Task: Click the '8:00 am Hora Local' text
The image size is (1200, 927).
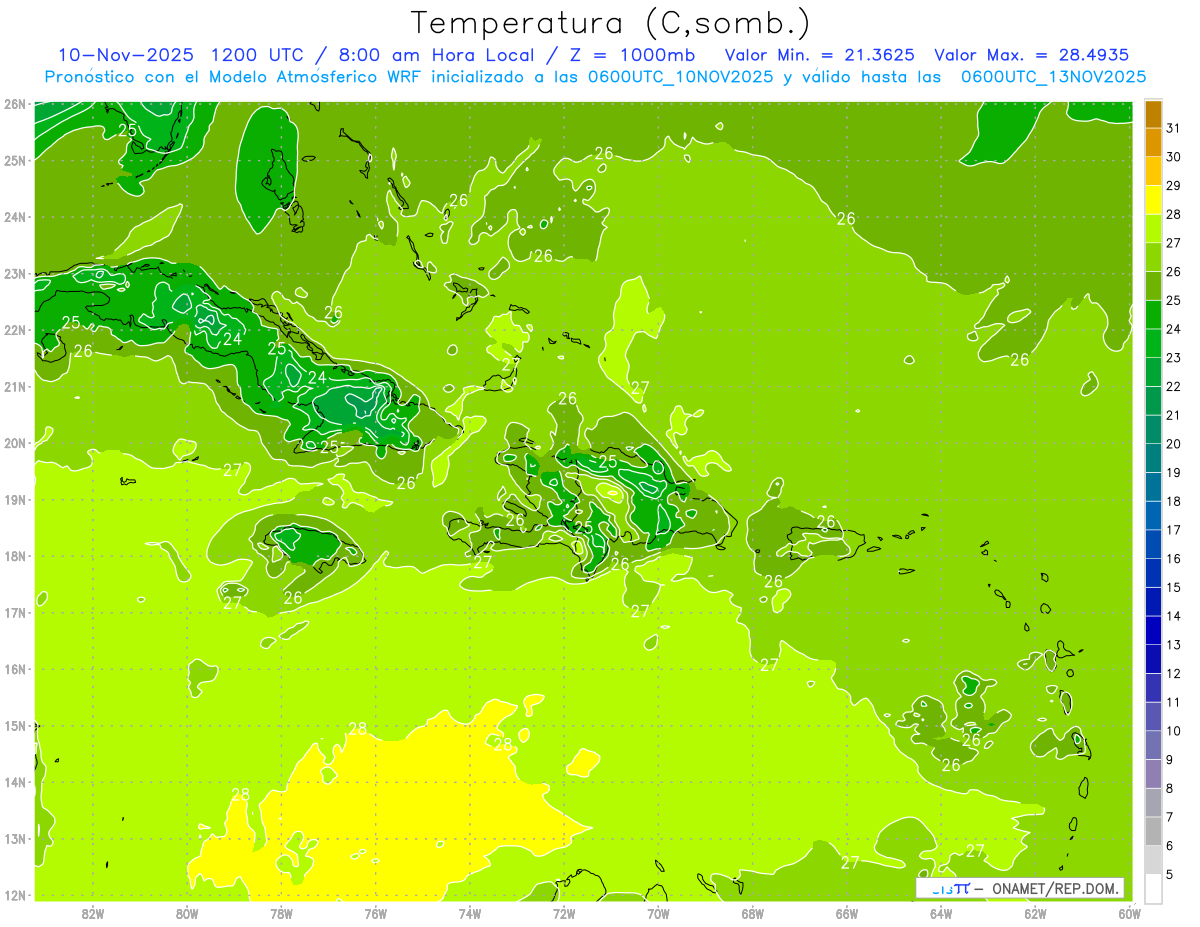Action: (435, 55)
